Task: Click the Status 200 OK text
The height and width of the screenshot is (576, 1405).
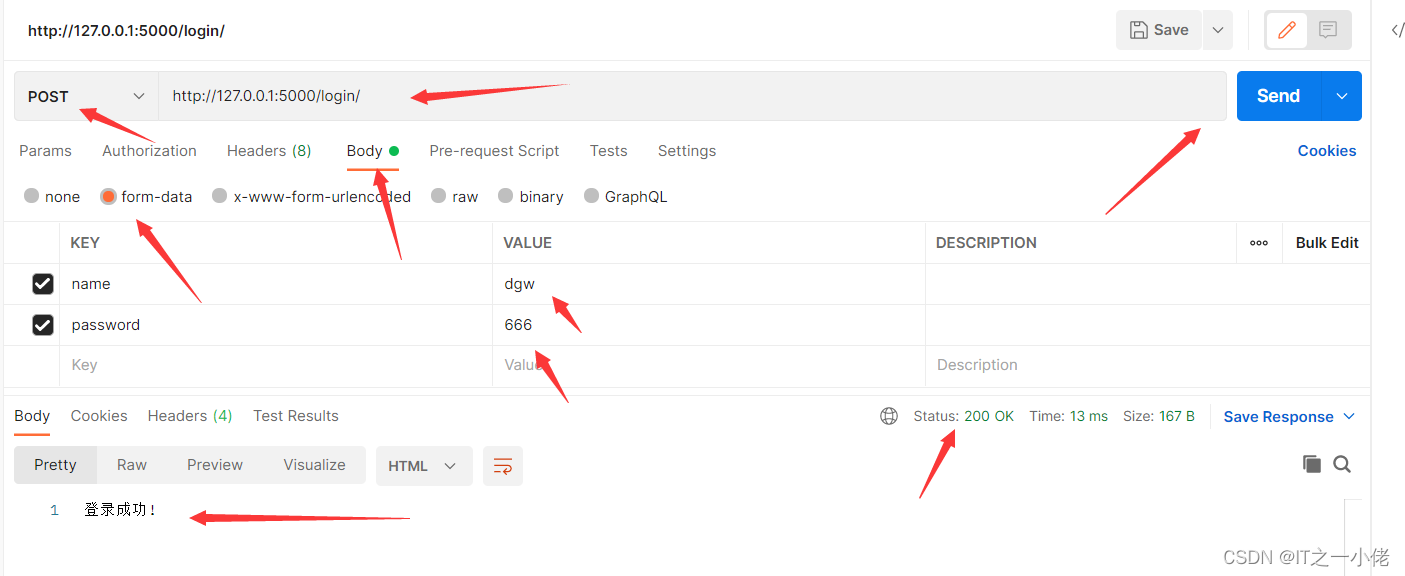Action: tap(963, 416)
